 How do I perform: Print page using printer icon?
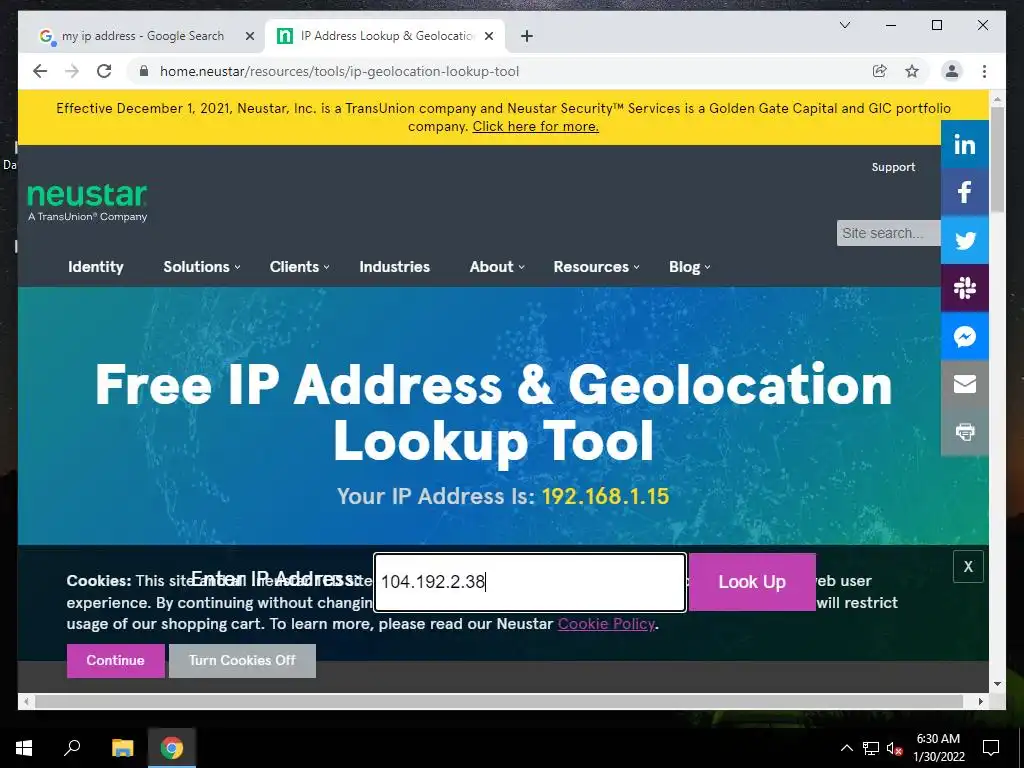965,432
